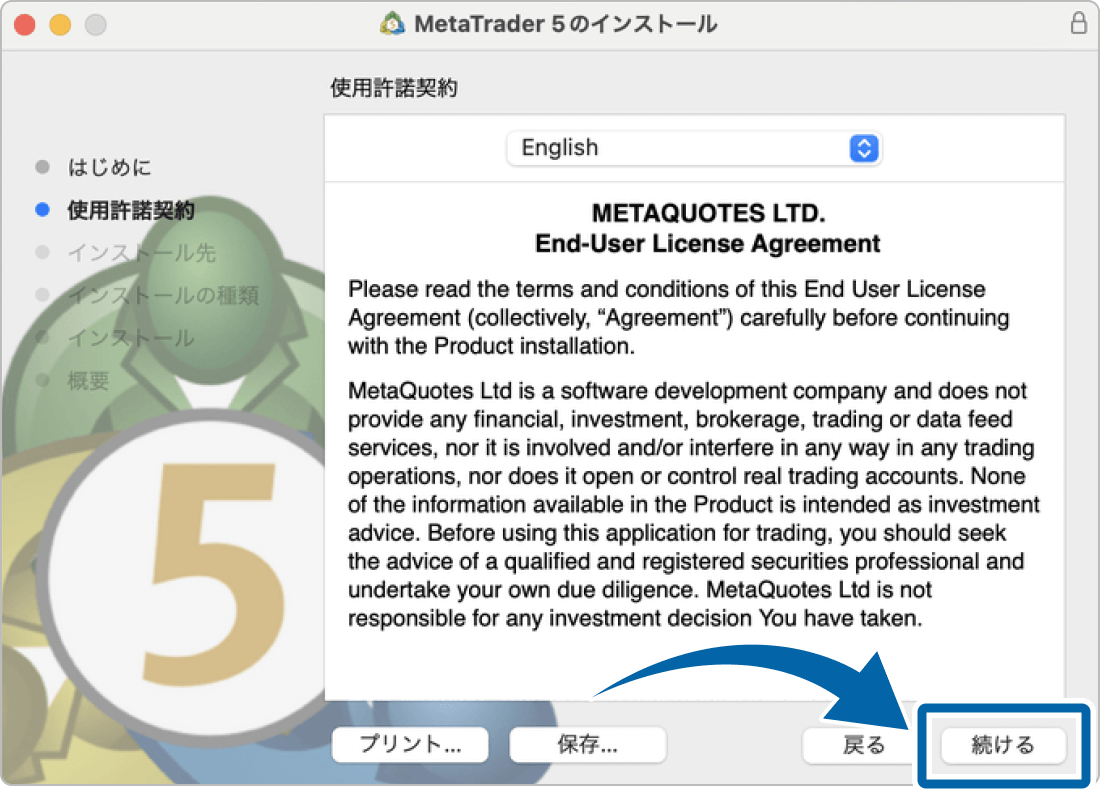The height and width of the screenshot is (794, 1100).
Task: Click the End-User License Agreement heading
Action: [707, 243]
